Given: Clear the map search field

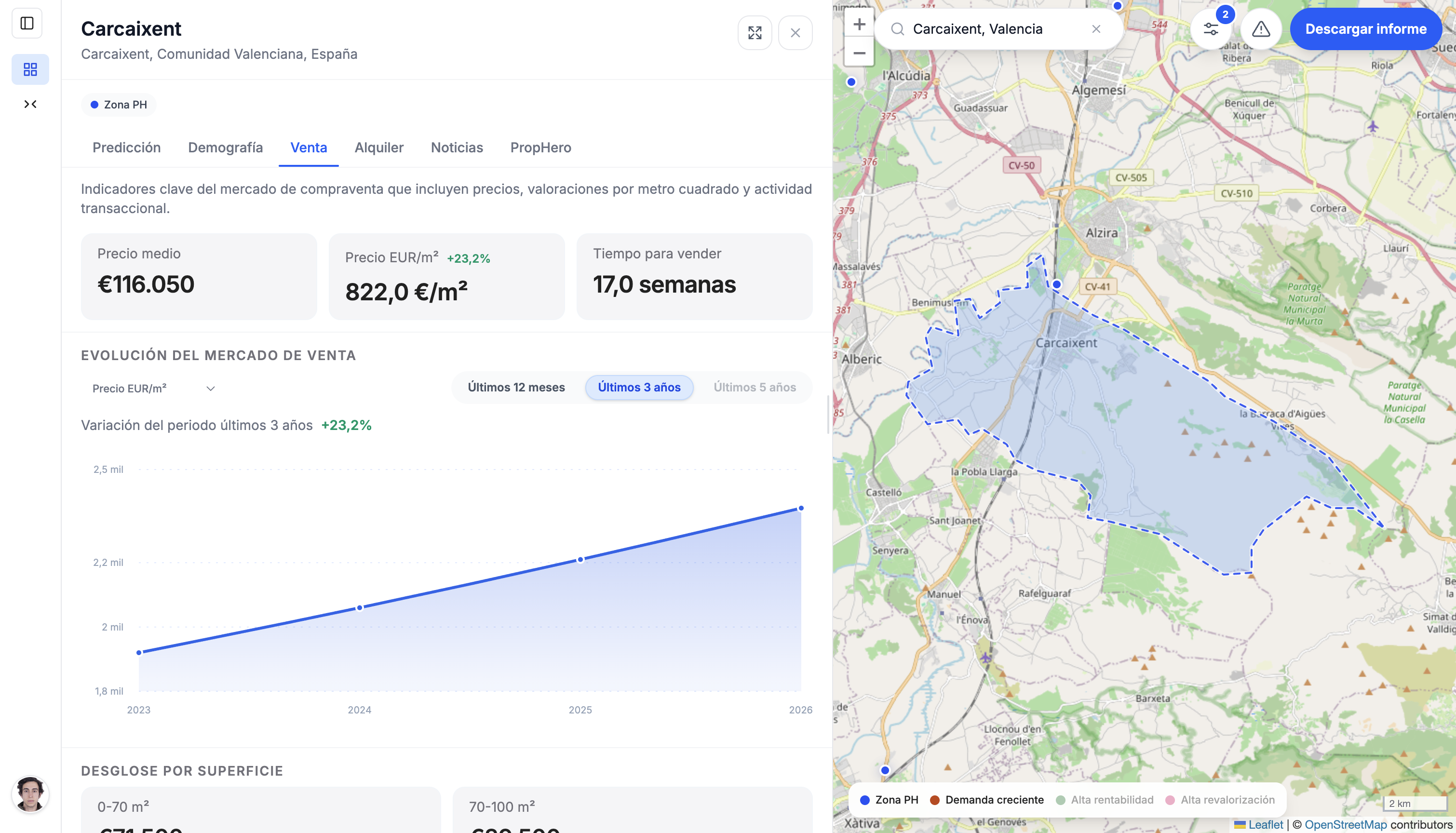Looking at the screenshot, I should pos(1097,28).
